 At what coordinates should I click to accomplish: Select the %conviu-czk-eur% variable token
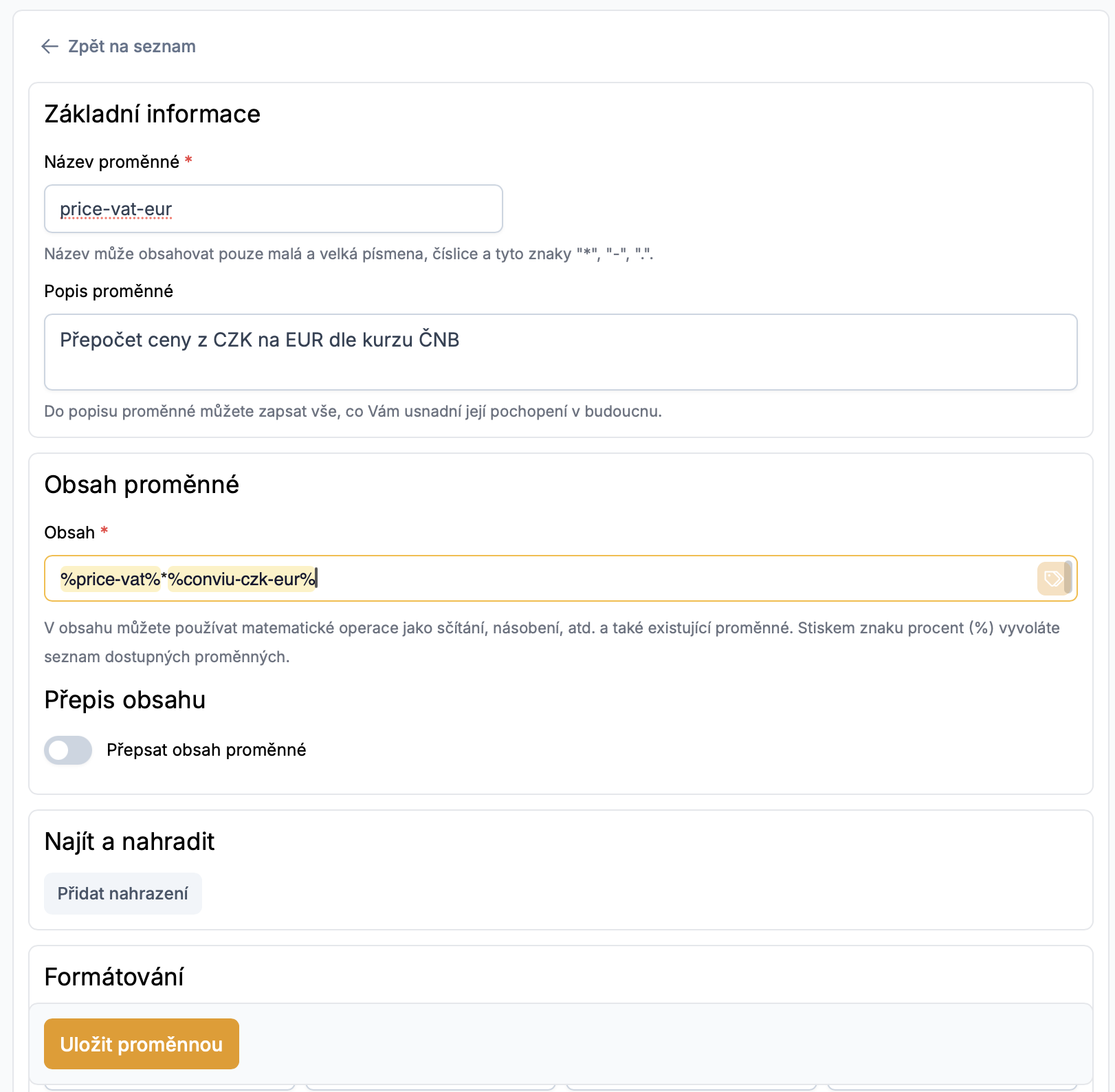242,579
